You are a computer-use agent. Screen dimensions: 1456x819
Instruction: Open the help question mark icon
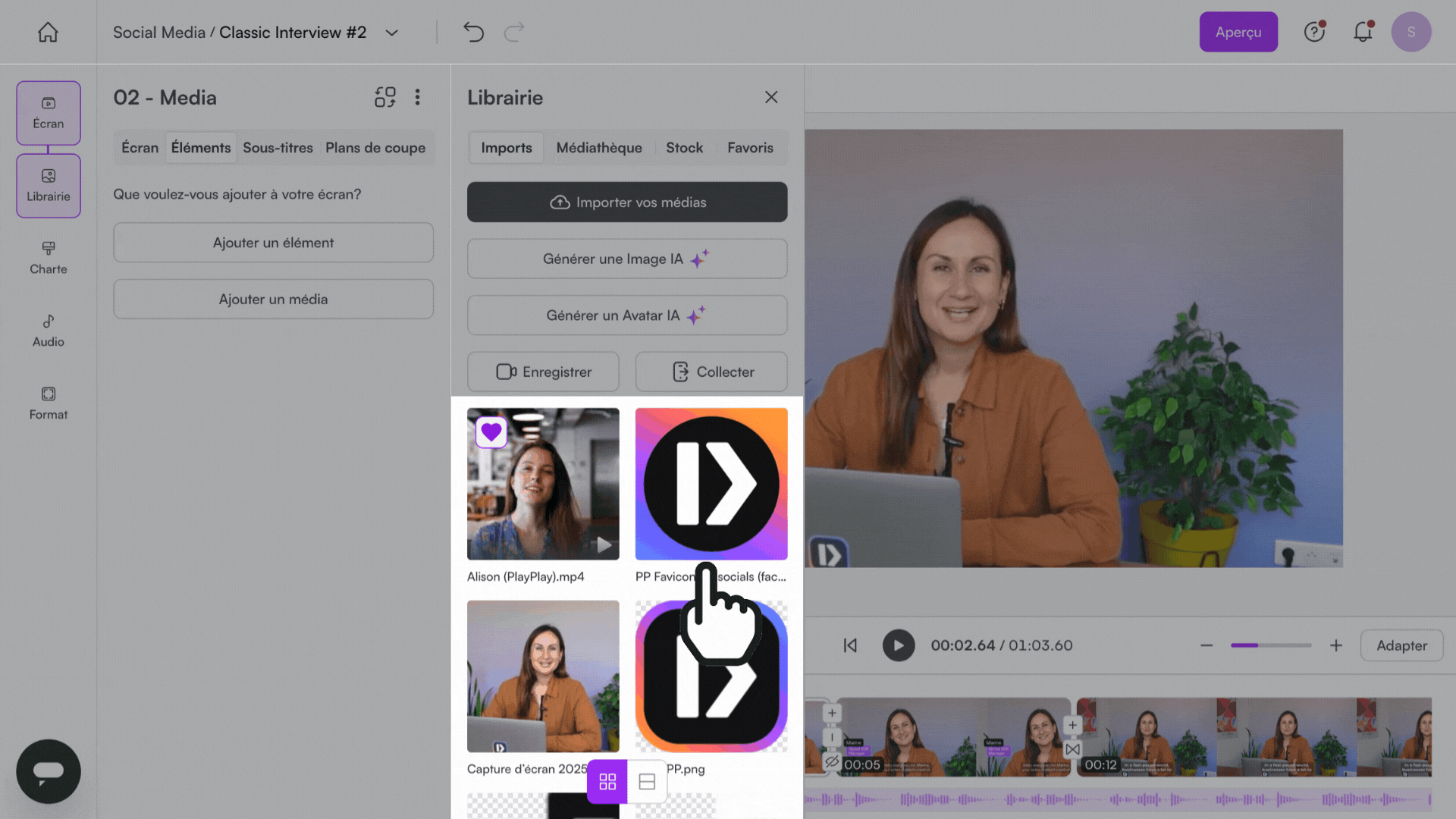click(x=1313, y=32)
